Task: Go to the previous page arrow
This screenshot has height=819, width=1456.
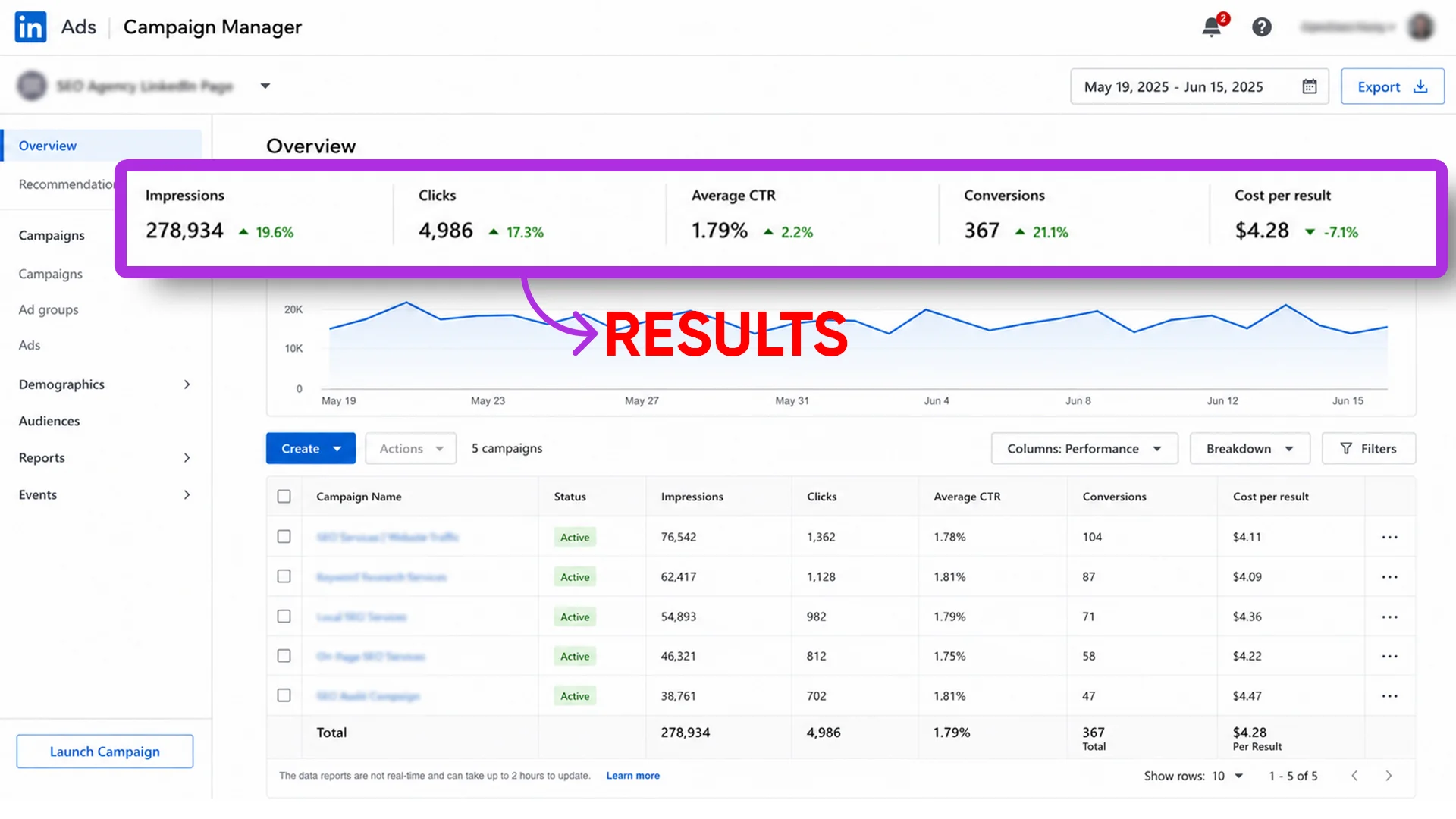Action: point(1354,776)
